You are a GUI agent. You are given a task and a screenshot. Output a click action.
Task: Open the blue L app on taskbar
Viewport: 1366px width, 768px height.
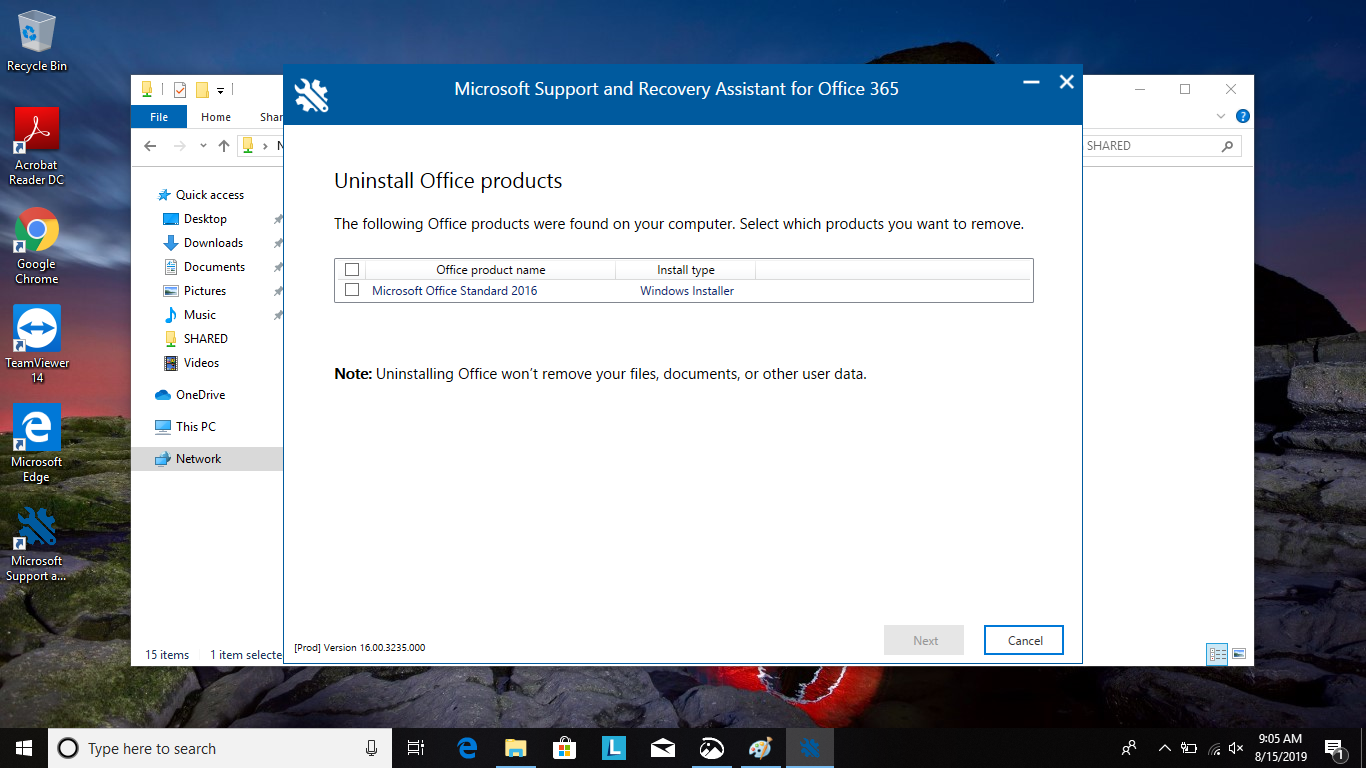[x=614, y=748]
